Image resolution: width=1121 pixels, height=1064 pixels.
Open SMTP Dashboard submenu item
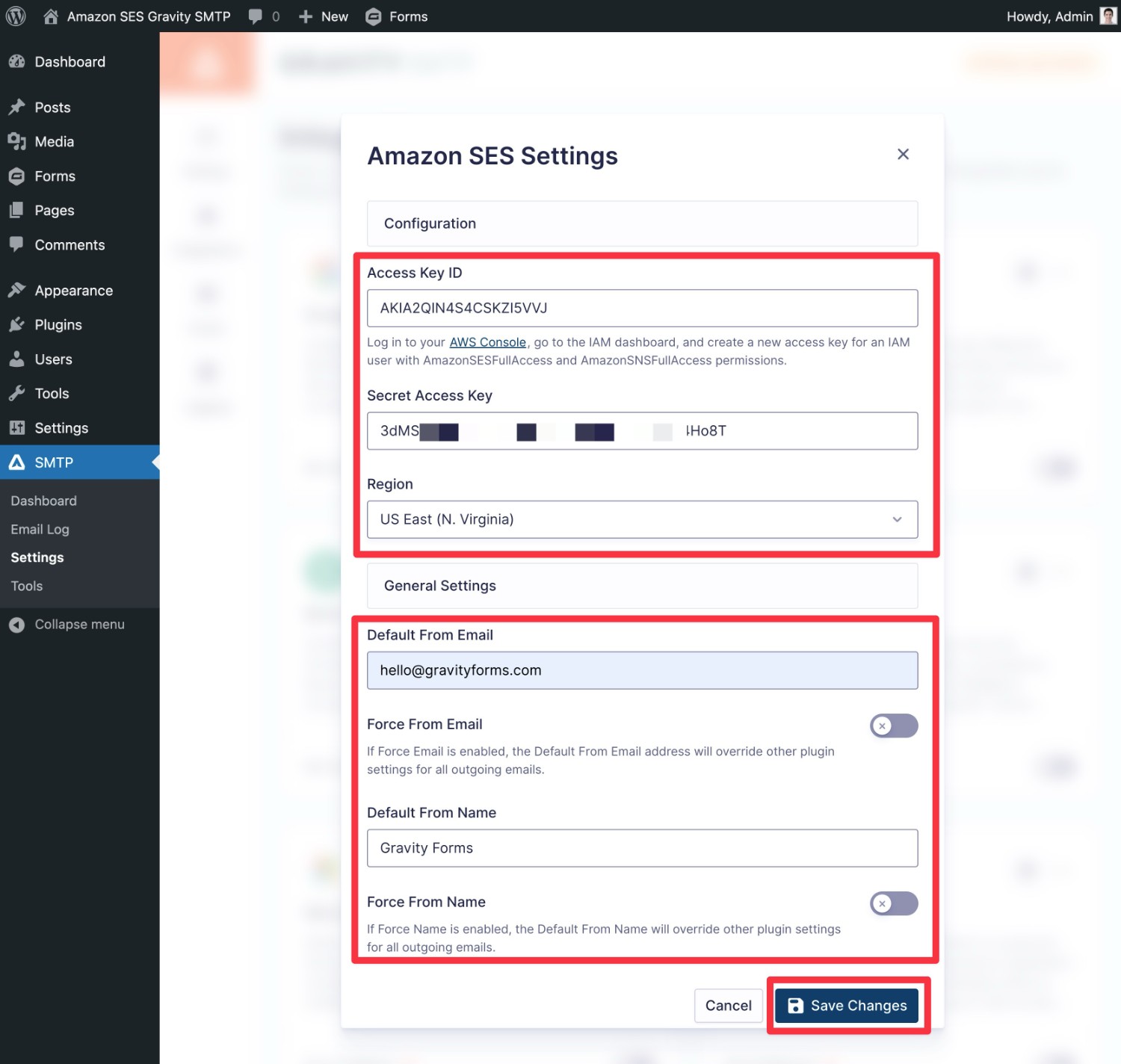tap(43, 501)
